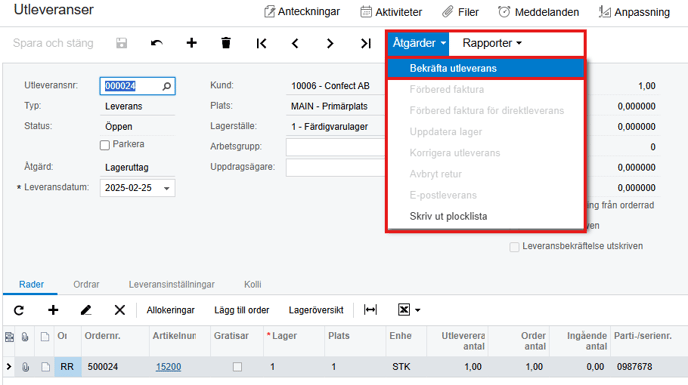This screenshot has width=688, height=385.
Task: Add new record with plus icon
Action: tap(191, 43)
